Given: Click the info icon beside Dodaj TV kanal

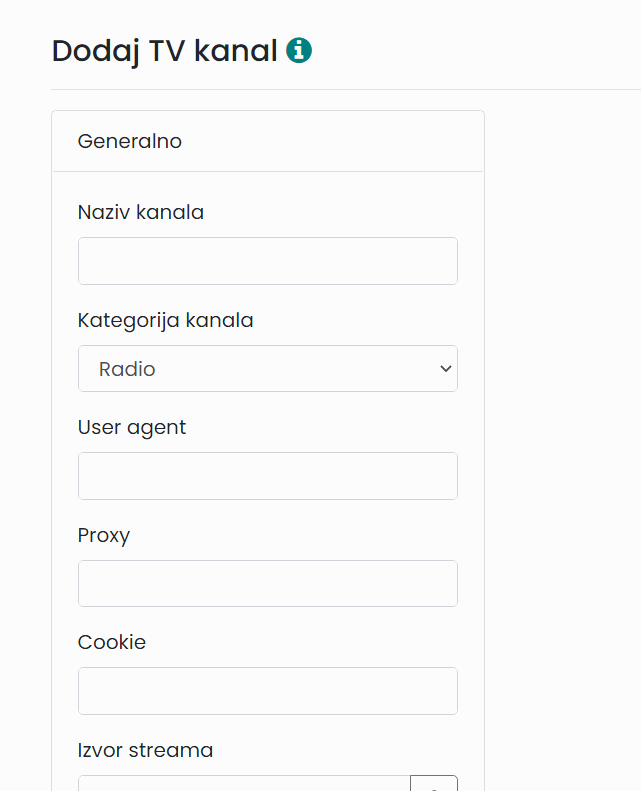Looking at the screenshot, I should [299, 50].
